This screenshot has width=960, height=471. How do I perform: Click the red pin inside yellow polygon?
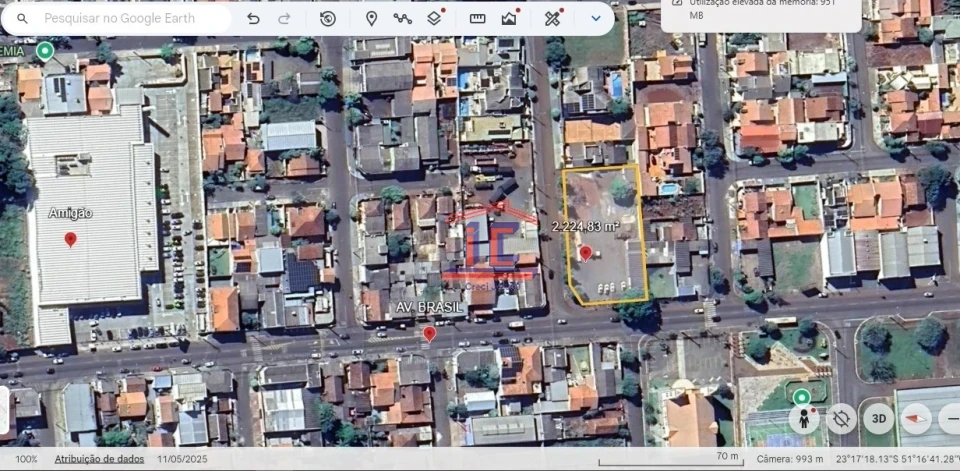(x=586, y=253)
